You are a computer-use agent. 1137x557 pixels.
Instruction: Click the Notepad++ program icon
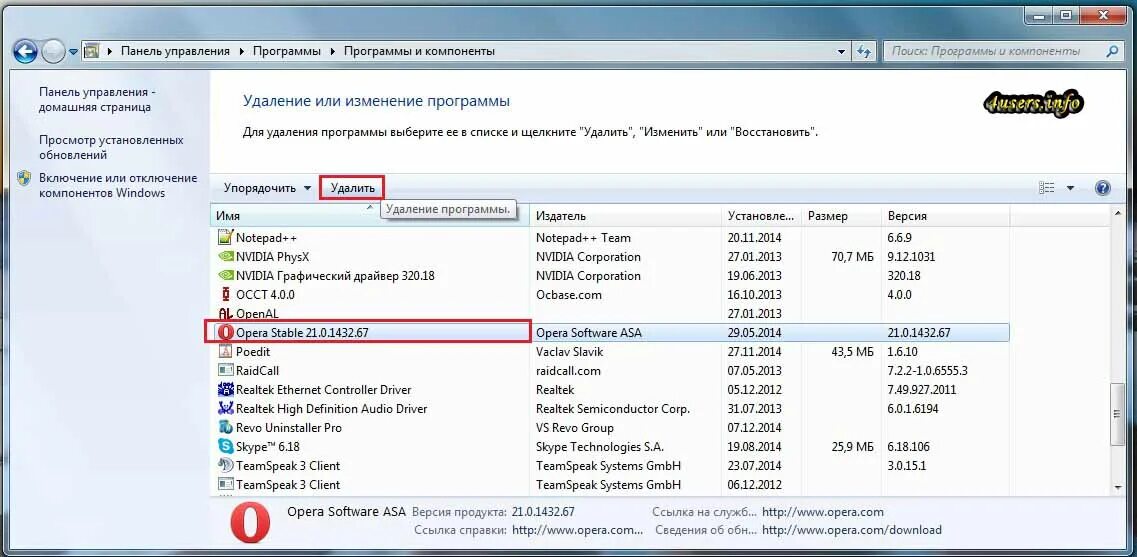click(x=225, y=237)
